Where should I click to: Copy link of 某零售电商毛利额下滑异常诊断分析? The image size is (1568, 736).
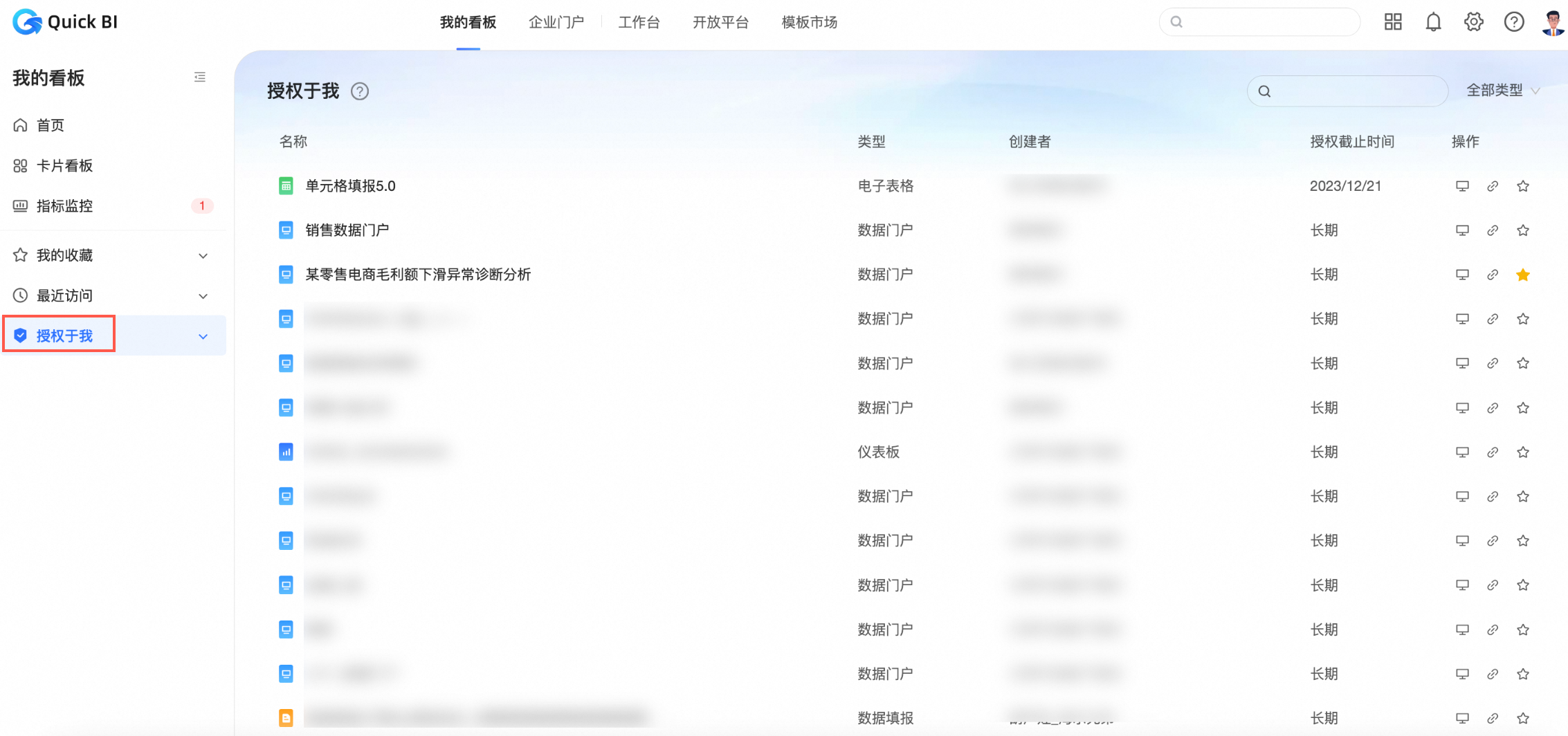1493,275
